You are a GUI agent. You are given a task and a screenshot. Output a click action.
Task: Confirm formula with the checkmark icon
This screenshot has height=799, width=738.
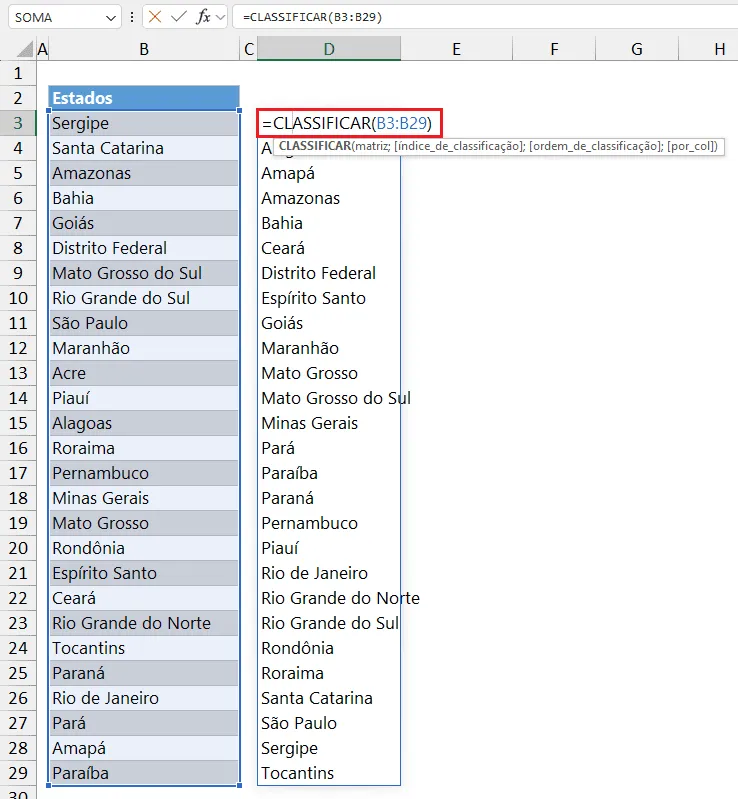coord(178,17)
